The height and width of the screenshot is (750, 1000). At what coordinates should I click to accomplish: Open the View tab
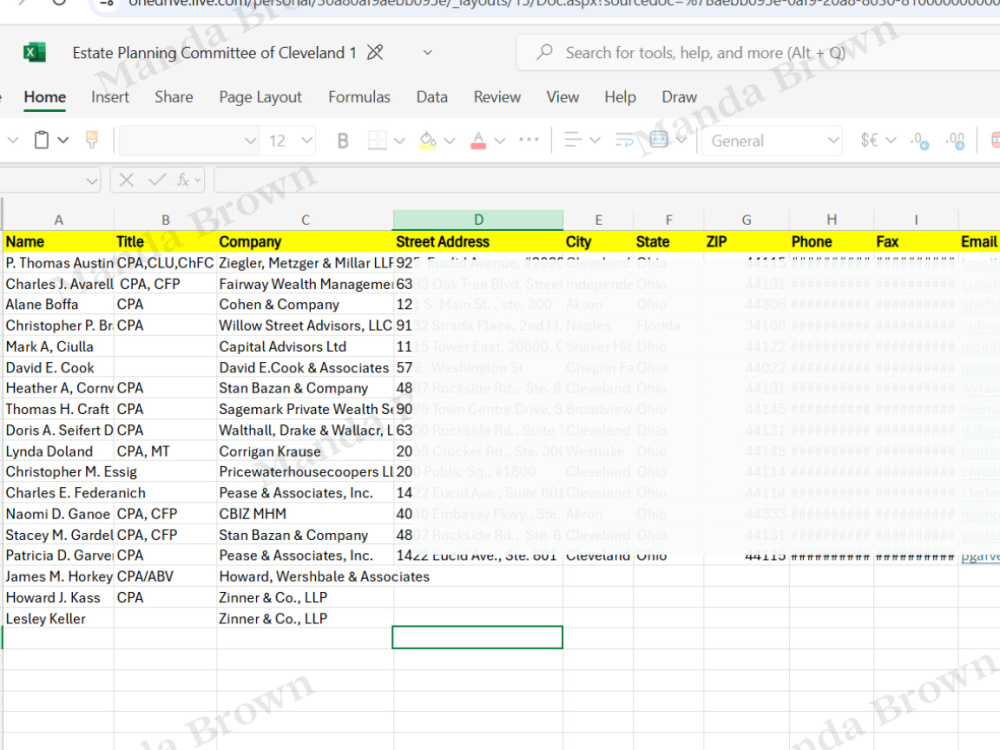tap(562, 97)
